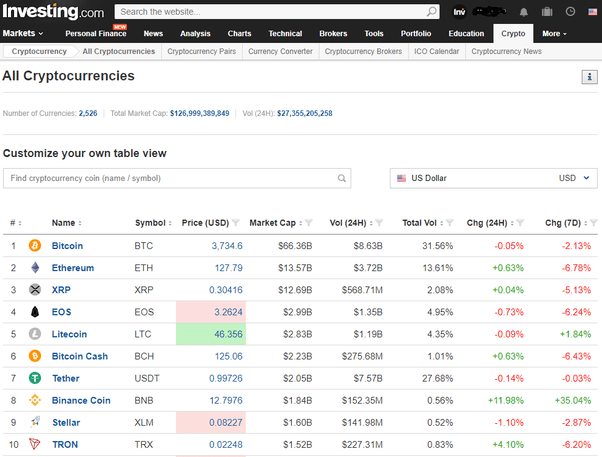
Task: Expand the Markets dropdown menu
Action: coord(23,33)
